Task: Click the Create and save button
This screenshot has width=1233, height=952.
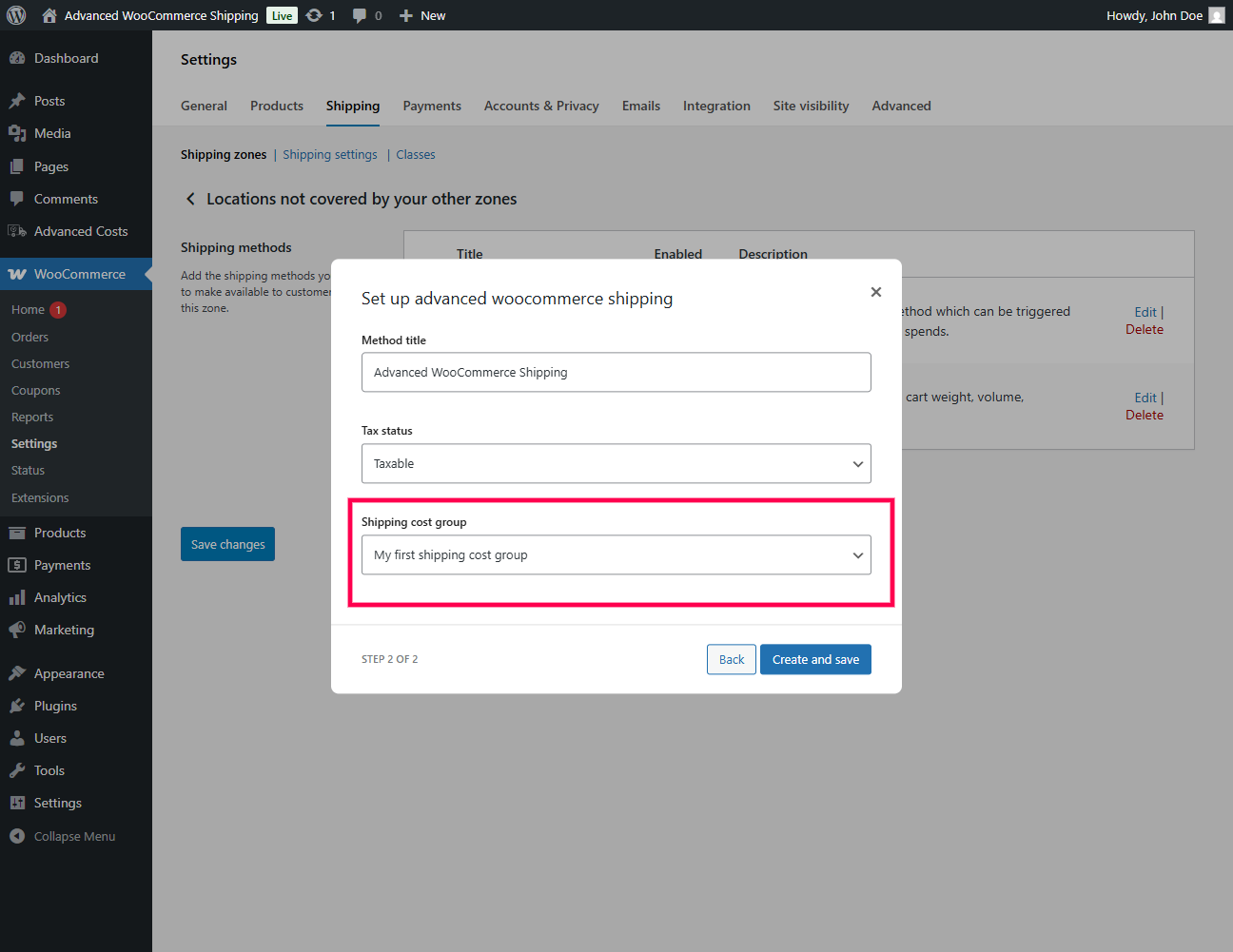Action: coord(815,659)
